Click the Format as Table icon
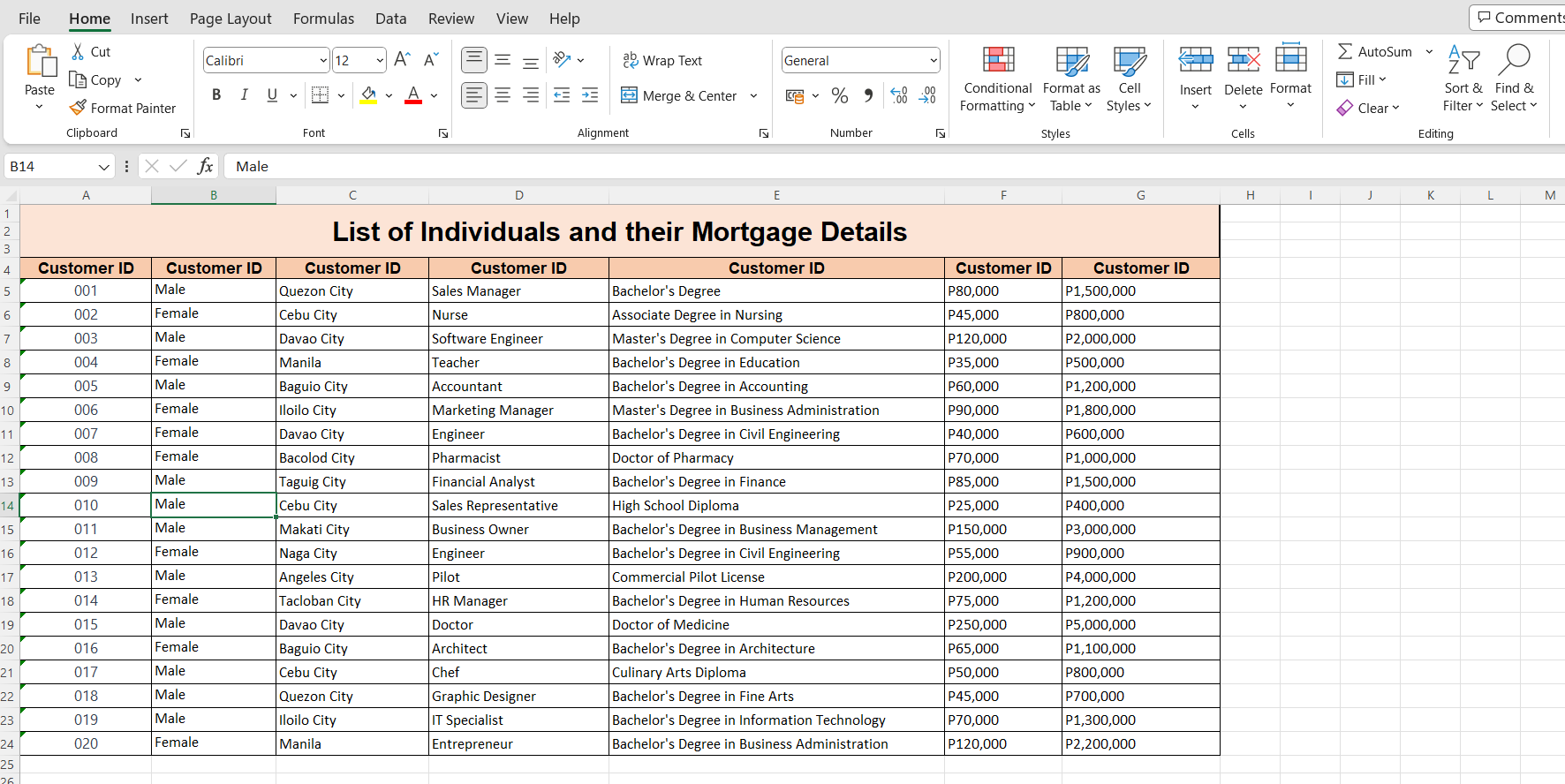 1071,61
